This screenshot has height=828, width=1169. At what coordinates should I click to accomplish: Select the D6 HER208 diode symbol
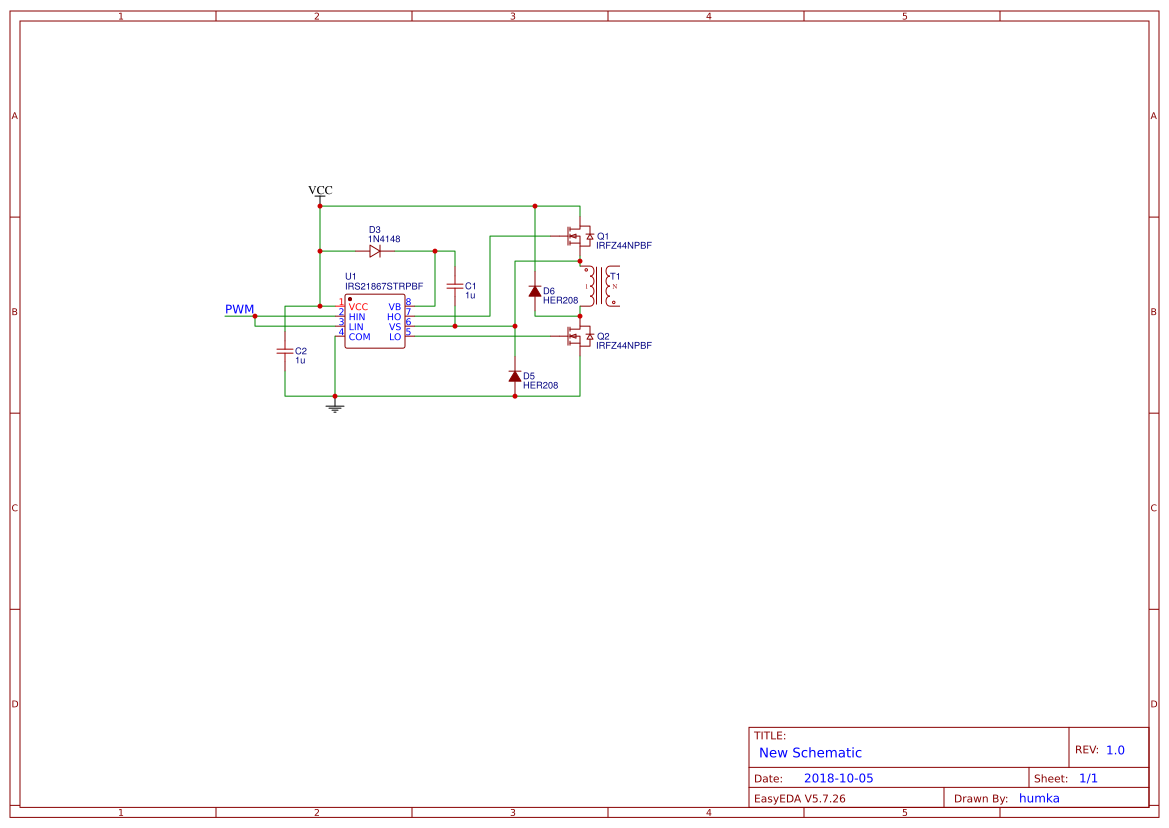(535, 292)
